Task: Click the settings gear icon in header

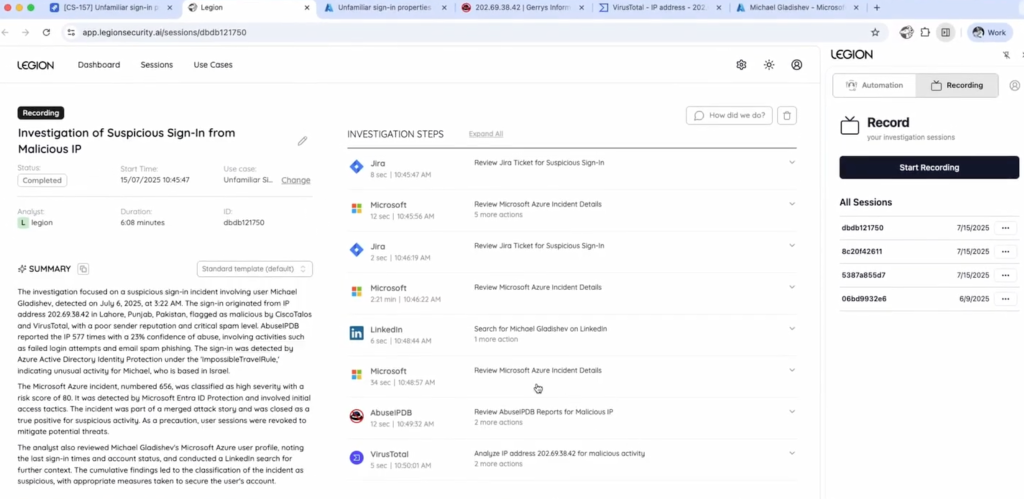Action: [x=741, y=65]
